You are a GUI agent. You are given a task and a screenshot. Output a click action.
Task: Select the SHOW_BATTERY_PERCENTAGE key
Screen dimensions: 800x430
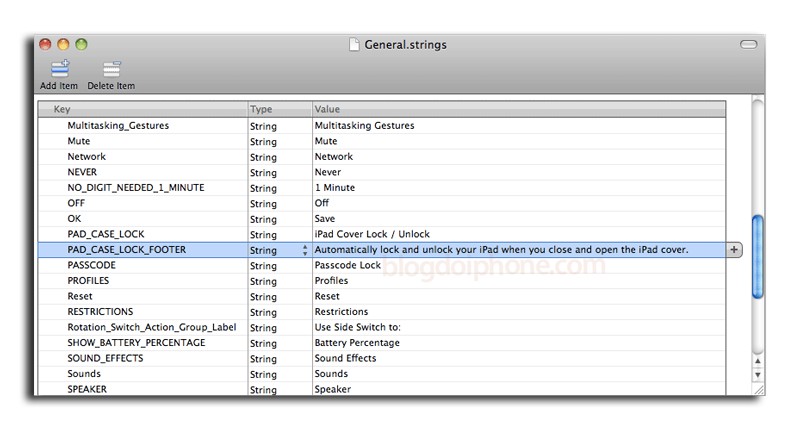(x=136, y=343)
